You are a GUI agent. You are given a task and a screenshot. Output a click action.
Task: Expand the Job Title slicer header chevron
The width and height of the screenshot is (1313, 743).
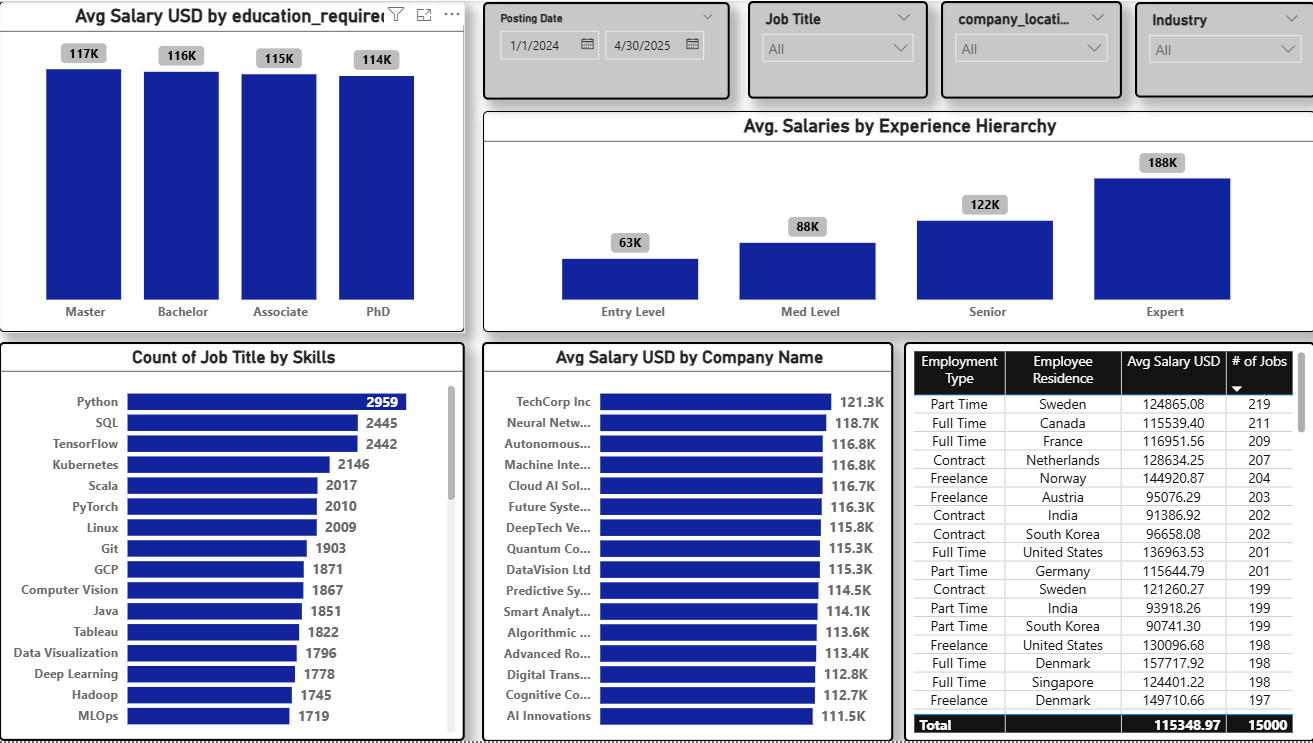click(904, 18)
